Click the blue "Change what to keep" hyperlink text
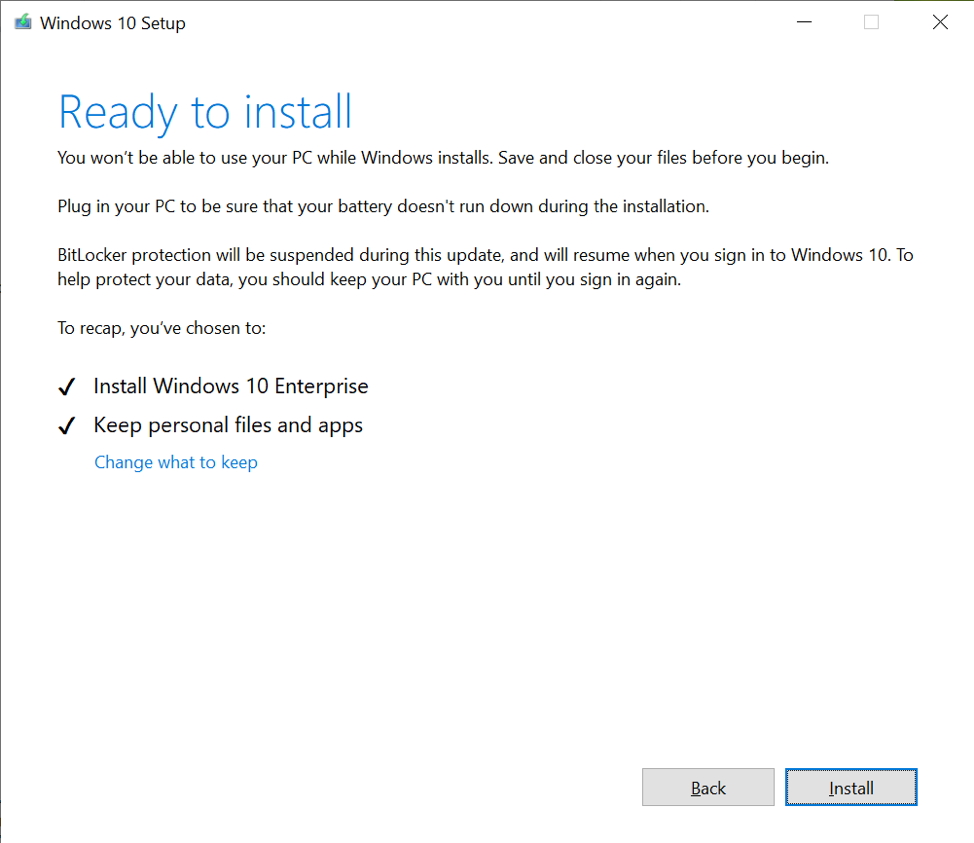This screenshot has width=974, height=843. pos(176,462)
